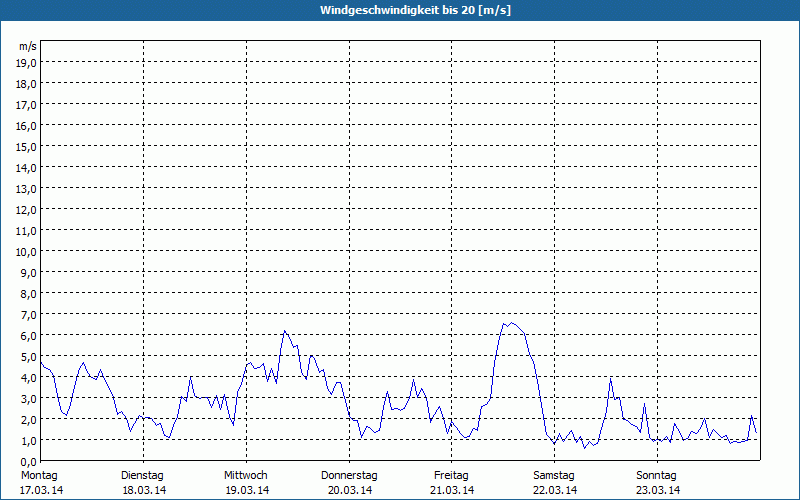Click the '20.03.14' date label
Screen dimensions: 800x500
coord(350,490)
